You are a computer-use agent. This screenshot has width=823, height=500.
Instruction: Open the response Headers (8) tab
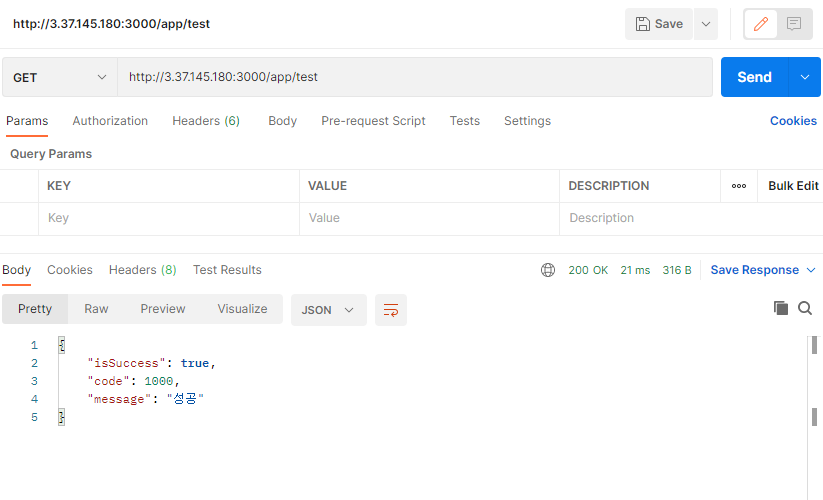pos(143,270)
